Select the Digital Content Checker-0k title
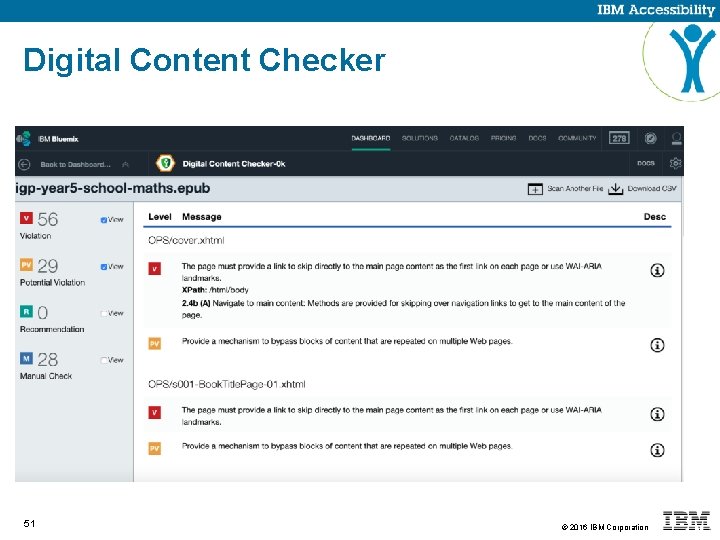 pos(234,164)
